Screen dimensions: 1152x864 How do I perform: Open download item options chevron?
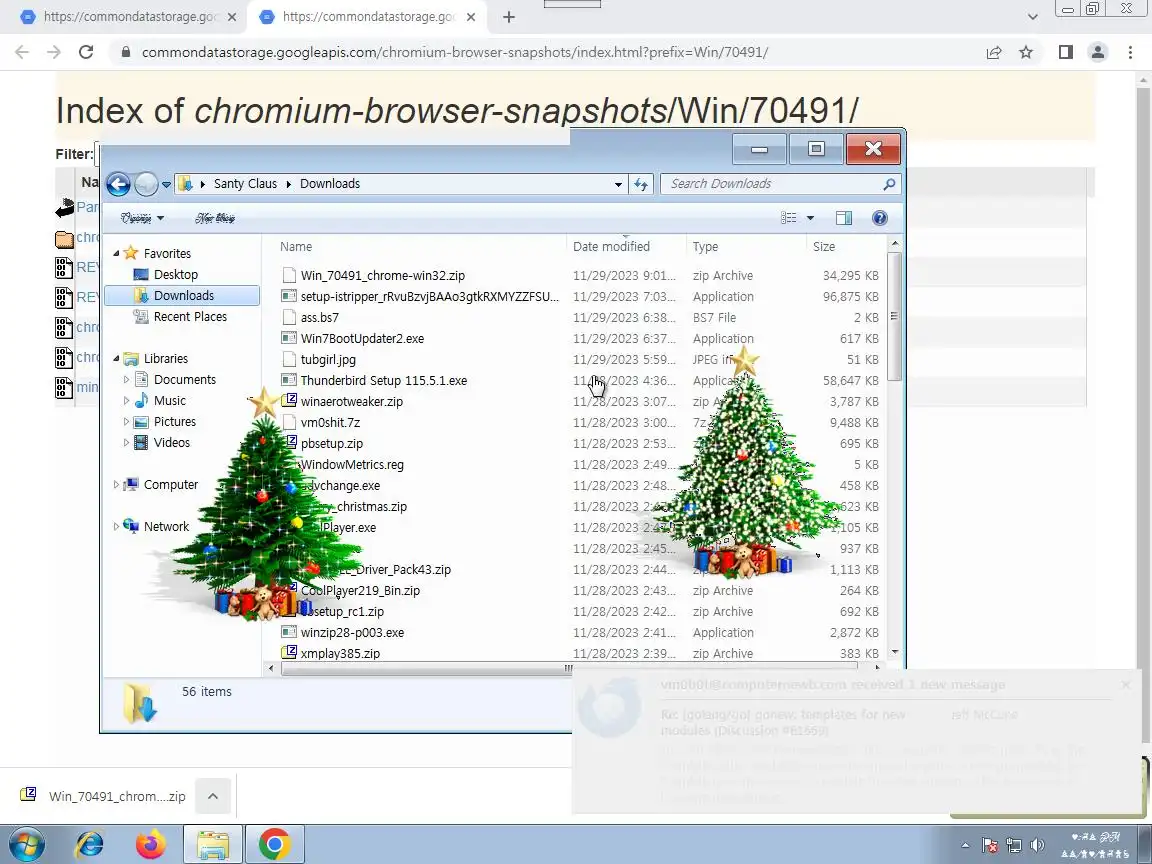213,796
